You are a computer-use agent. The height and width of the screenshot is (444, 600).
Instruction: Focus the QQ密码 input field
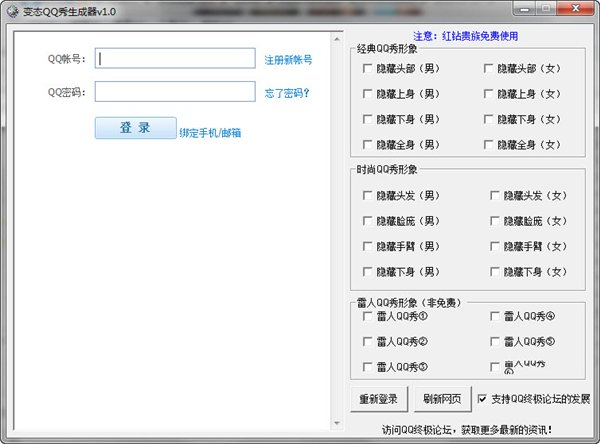click(x=175, y=91)
